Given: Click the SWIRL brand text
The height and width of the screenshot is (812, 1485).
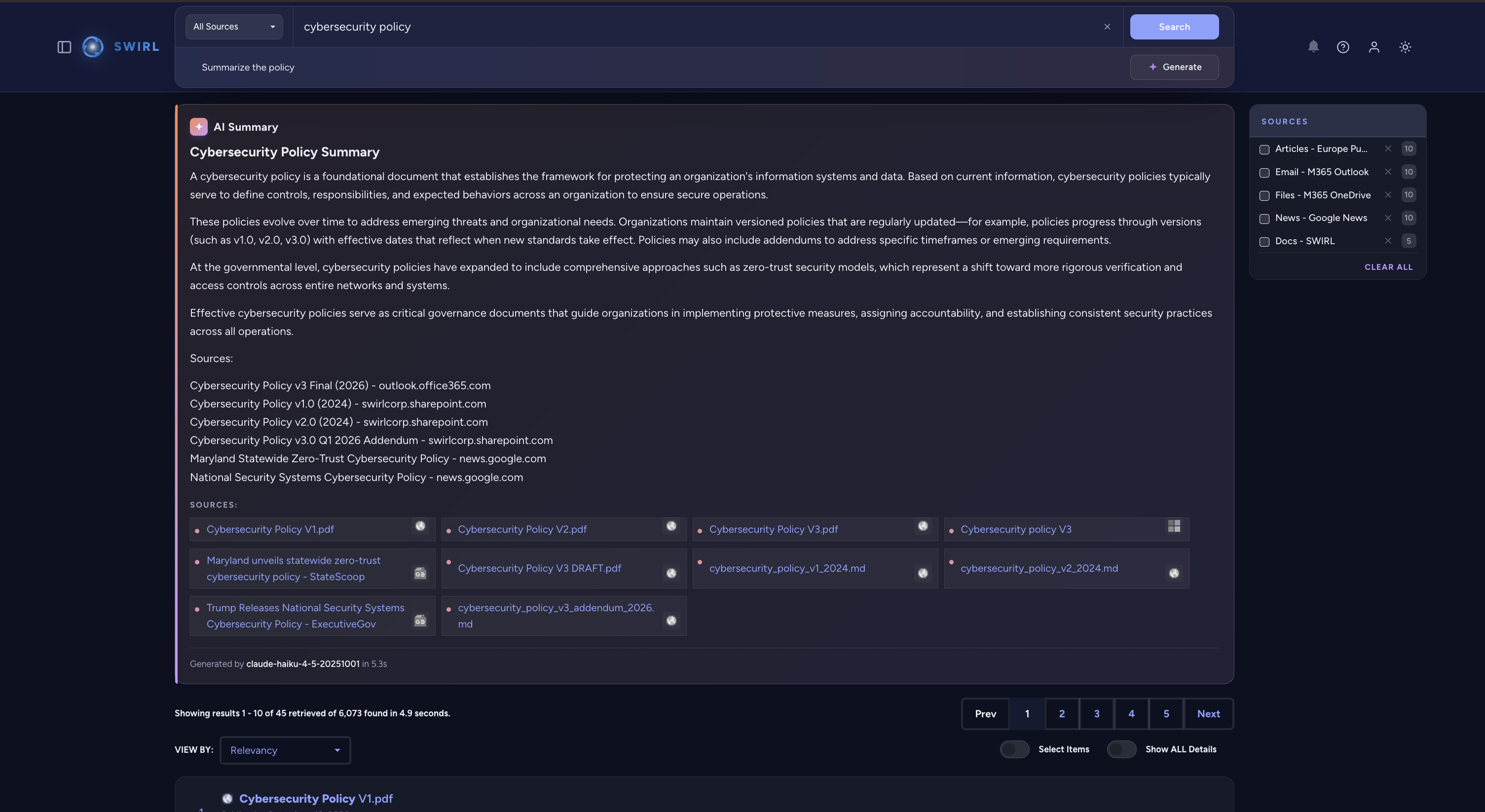Looking at the screenshot, I should coord(136,47).
